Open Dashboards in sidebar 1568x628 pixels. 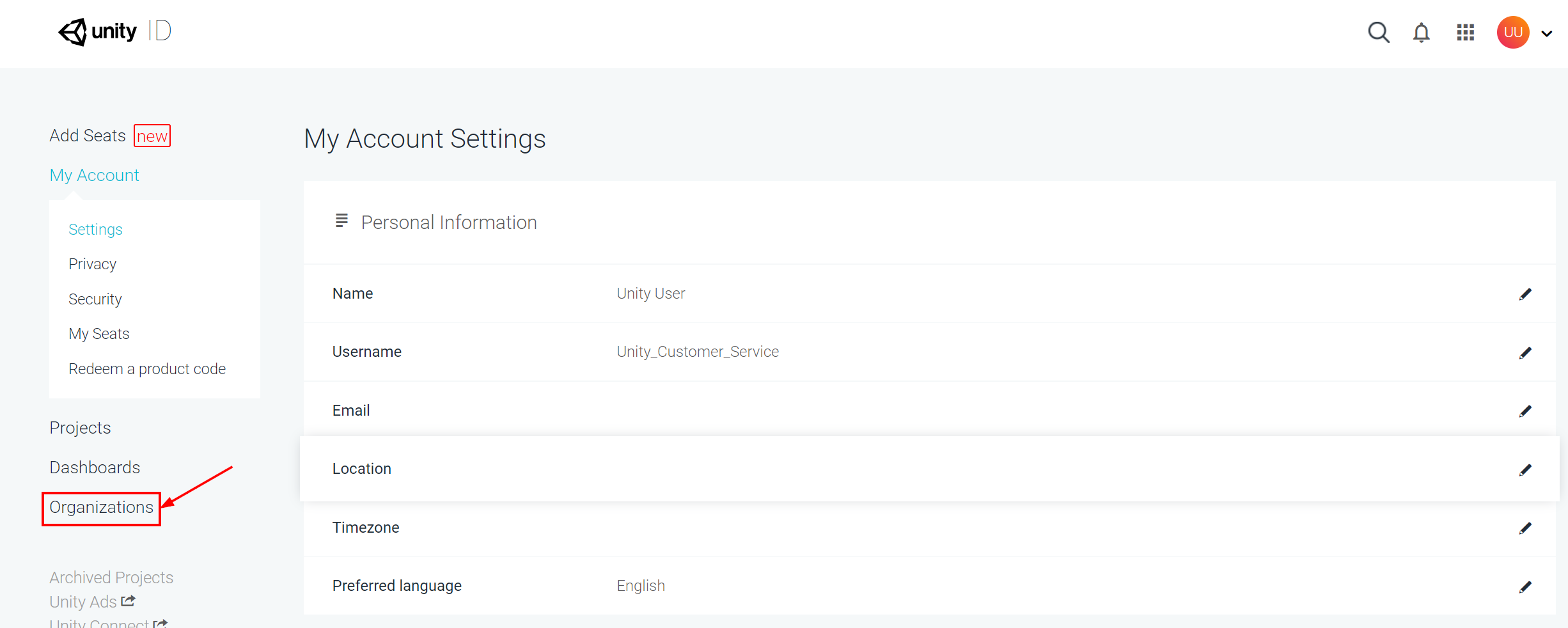click(95, 467)
